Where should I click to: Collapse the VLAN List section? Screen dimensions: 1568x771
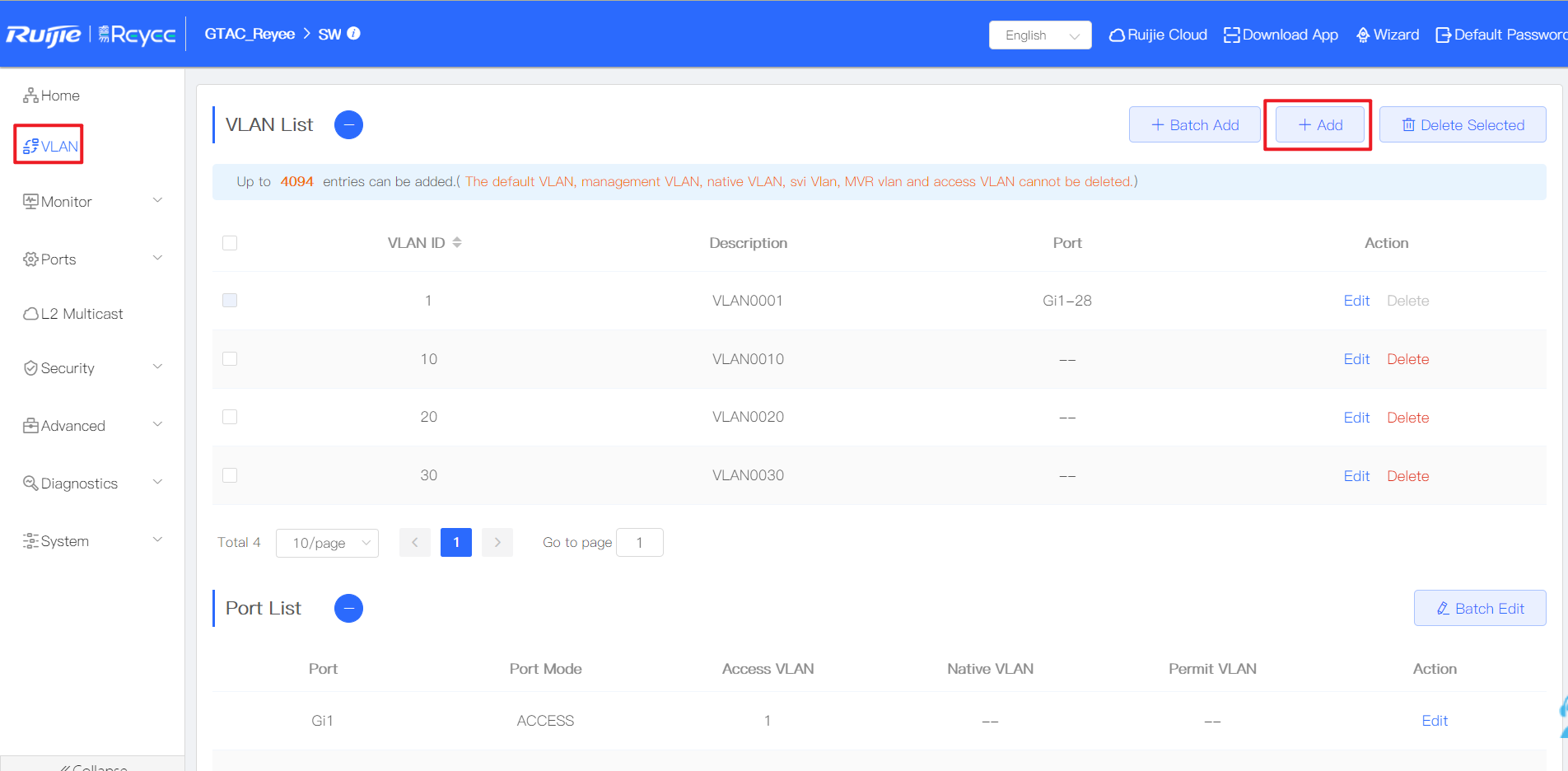[x=348, y=125]
